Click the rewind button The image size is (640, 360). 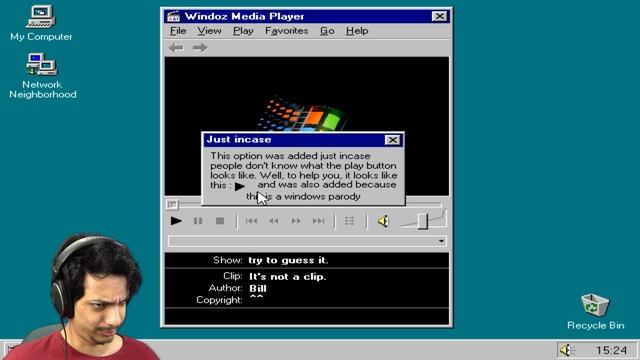pos(273,221)
